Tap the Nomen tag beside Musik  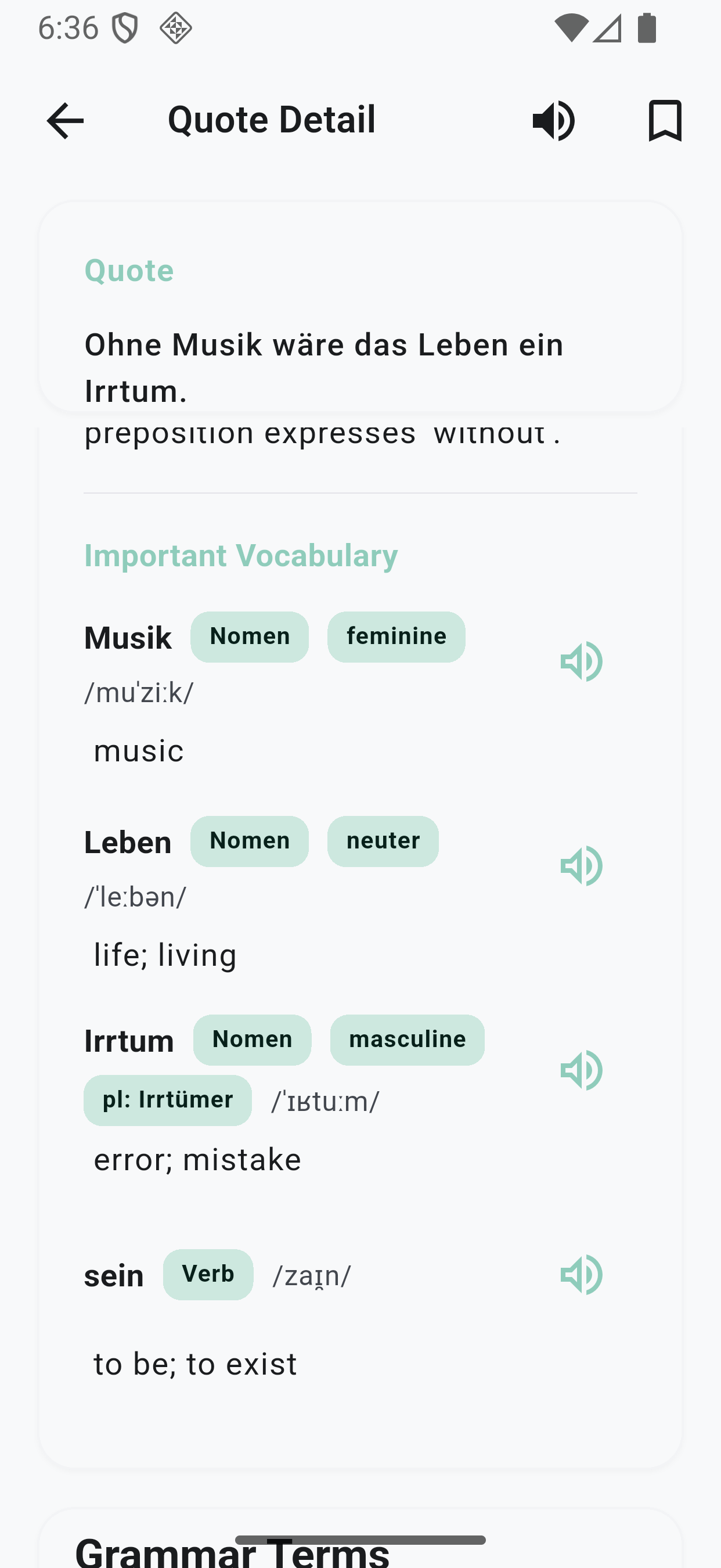[250, 636]
